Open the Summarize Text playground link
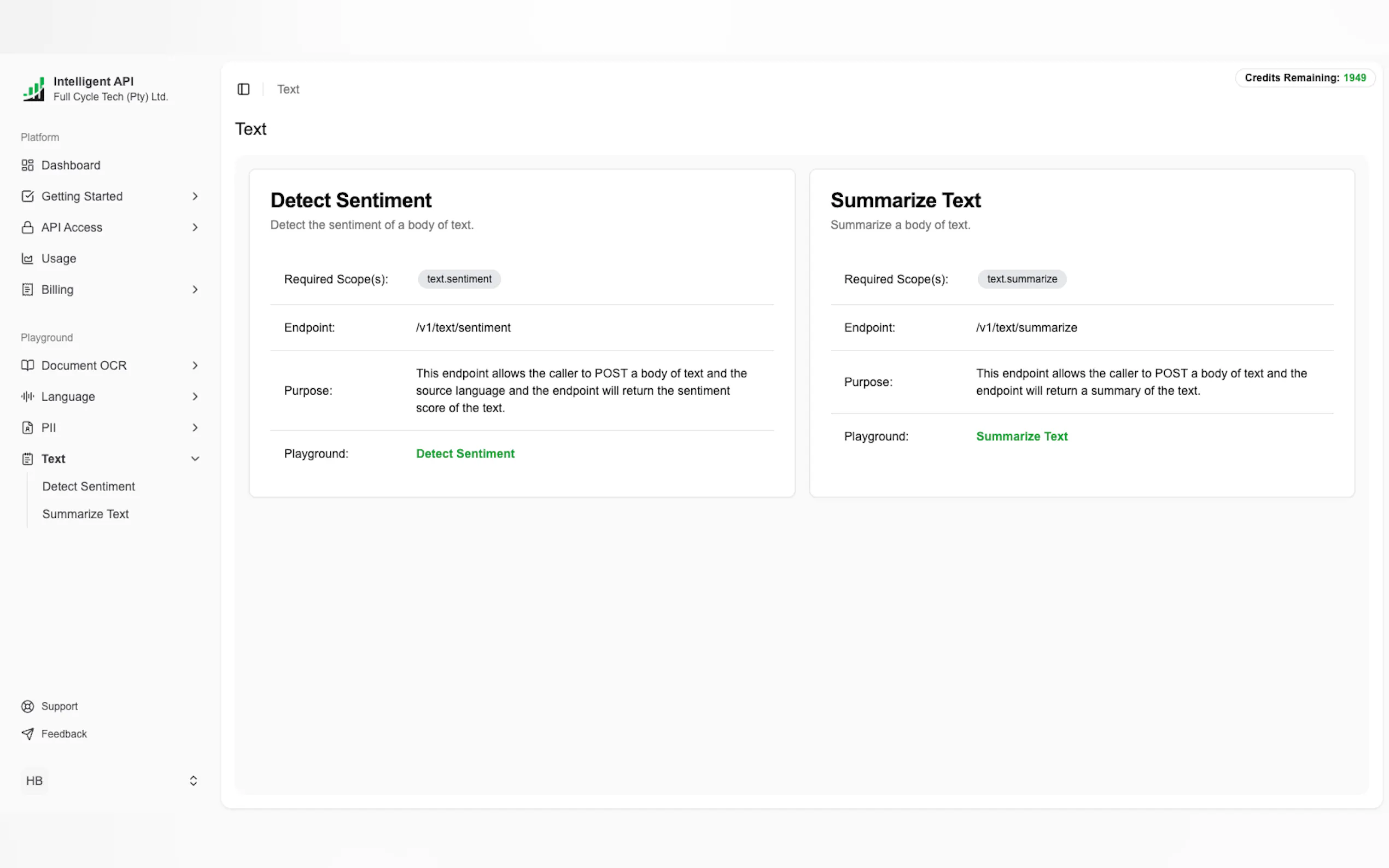 tap(1021, 436)
